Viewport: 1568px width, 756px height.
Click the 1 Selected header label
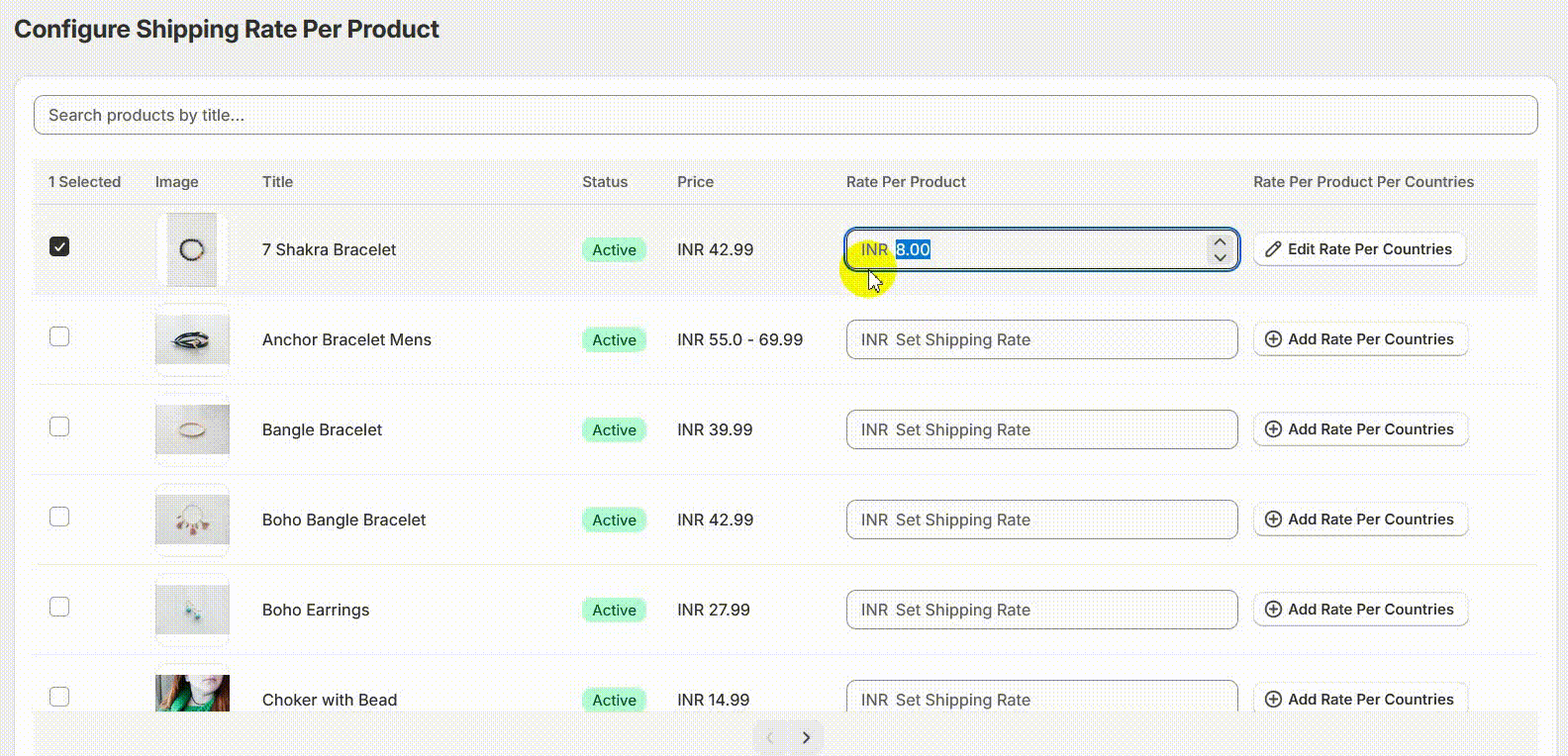[84, 182]
